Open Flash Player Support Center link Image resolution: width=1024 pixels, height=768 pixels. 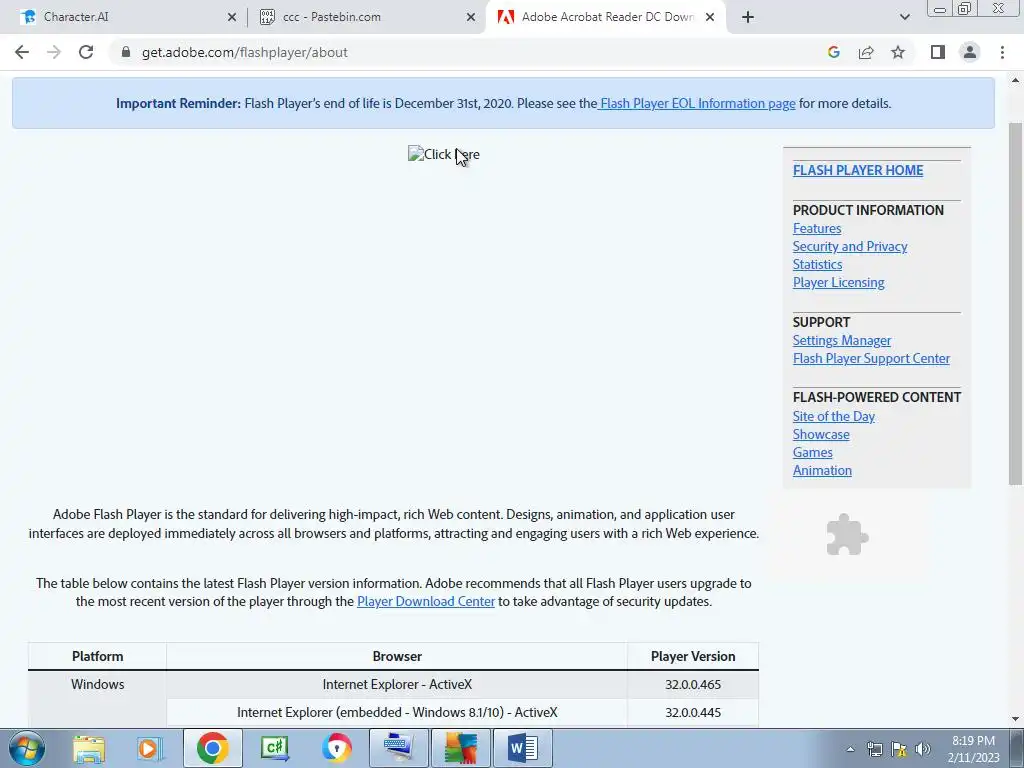click(x=871, y=359)
